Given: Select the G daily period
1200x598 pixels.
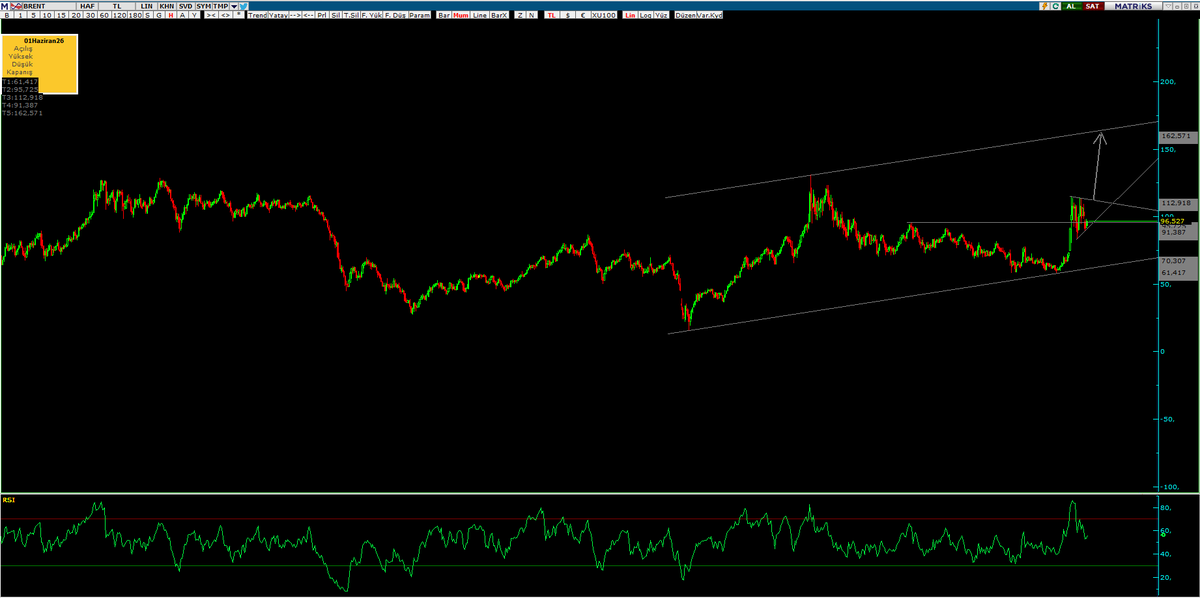Looking at the screenshot, I should [158, 15].
